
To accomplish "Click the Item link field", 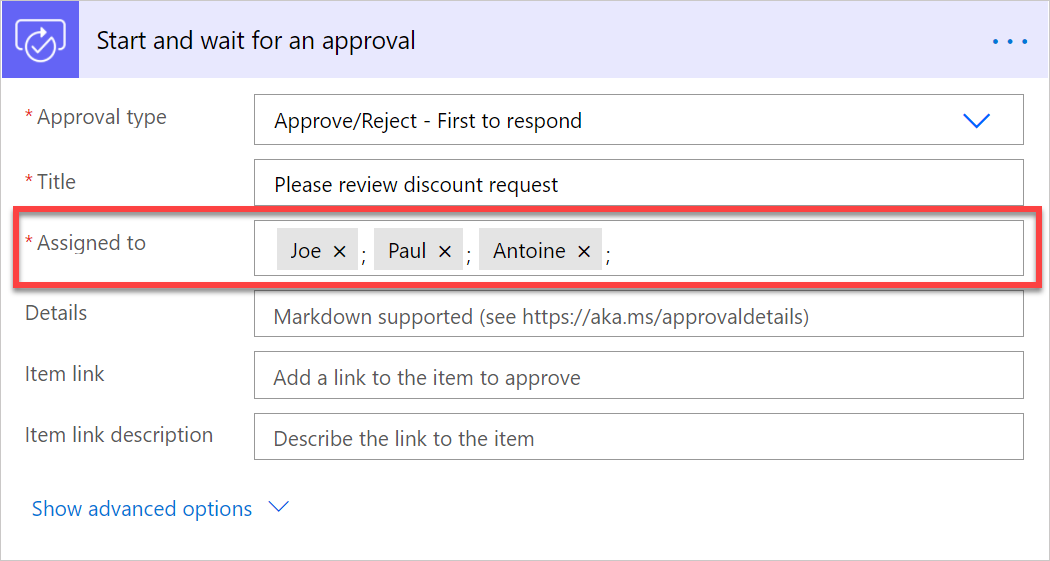I will tap(639, 375).
